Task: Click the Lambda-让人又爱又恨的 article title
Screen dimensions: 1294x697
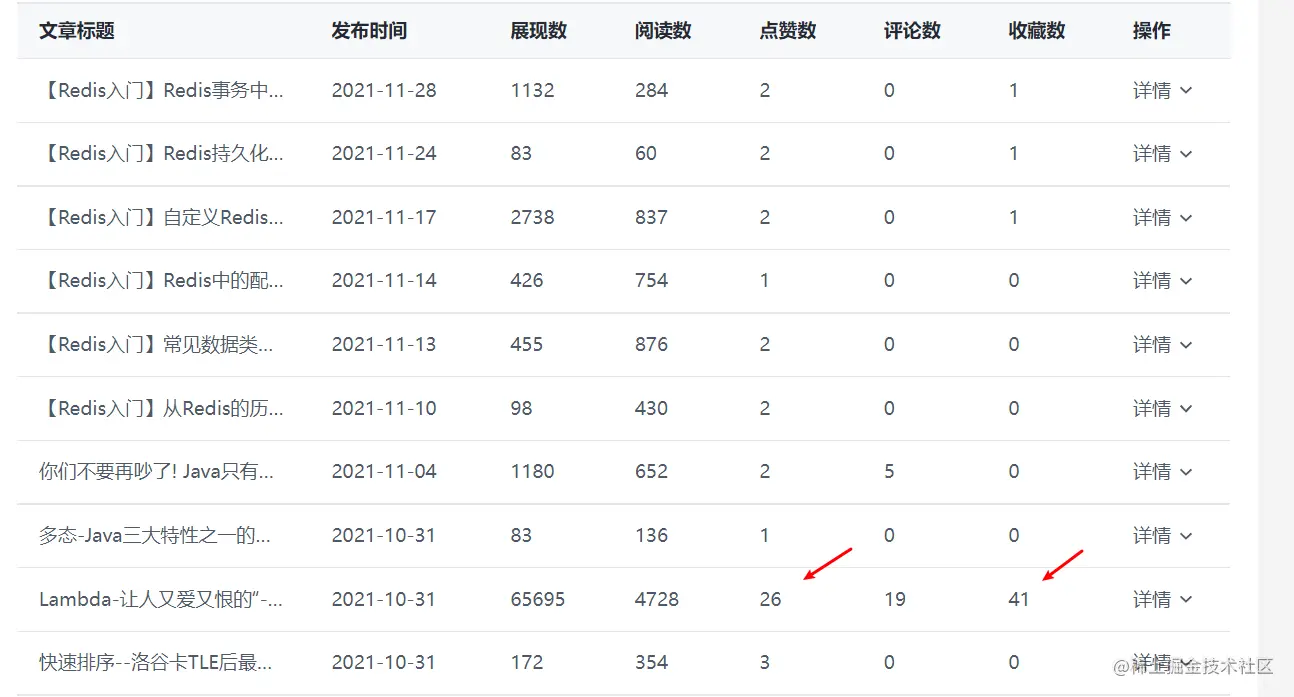Action: point(161,599)
